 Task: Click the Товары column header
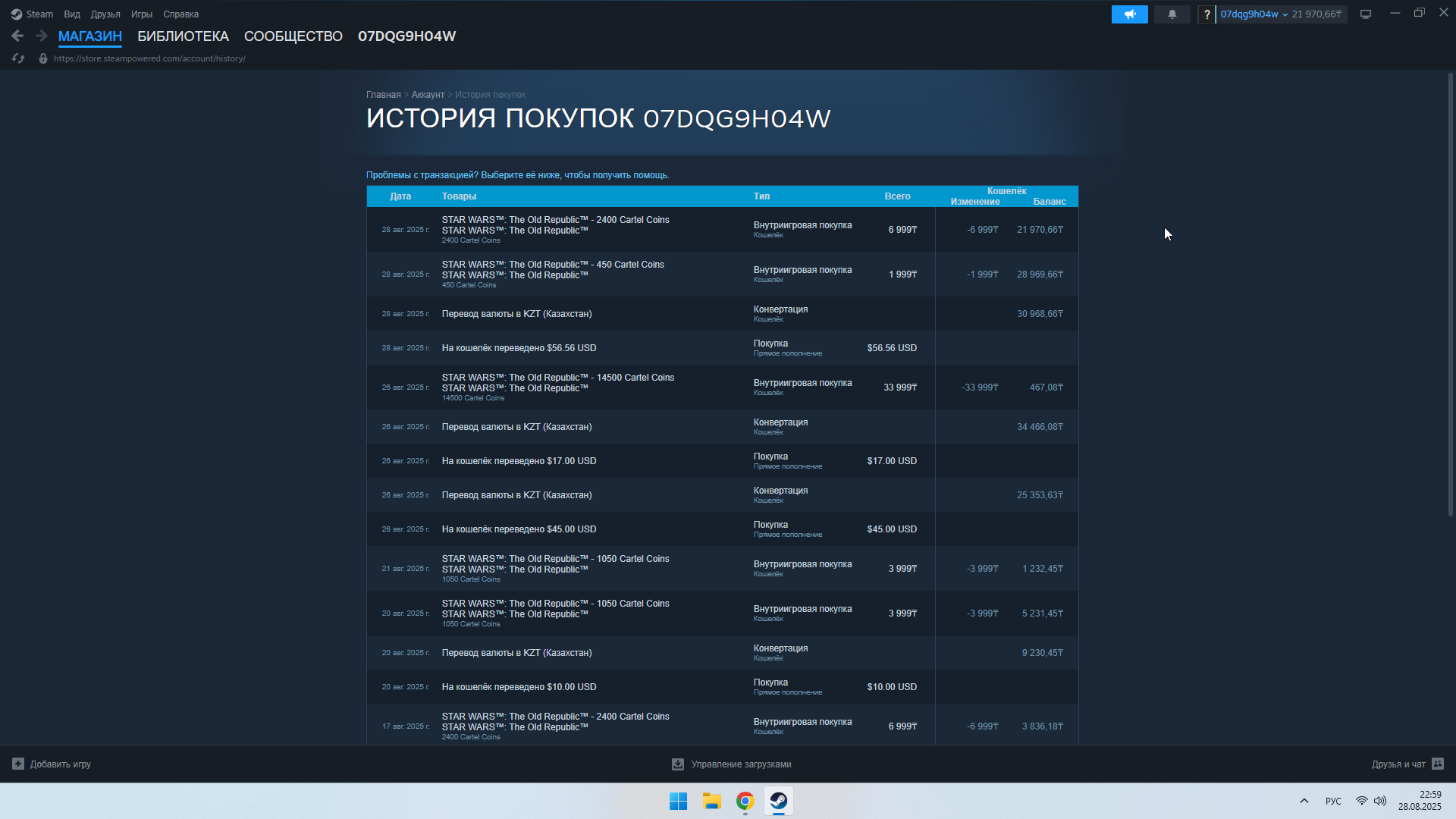click(x=459, y=196)
